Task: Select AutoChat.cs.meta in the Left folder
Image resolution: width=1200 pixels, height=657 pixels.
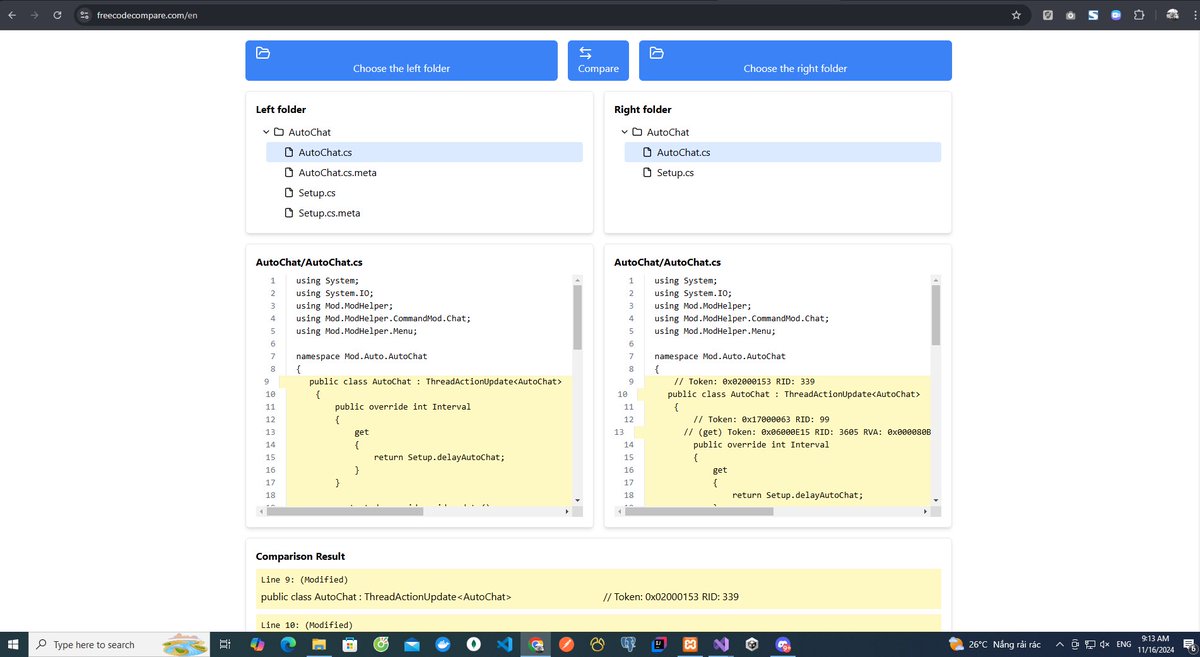Action: pos(424,173)
